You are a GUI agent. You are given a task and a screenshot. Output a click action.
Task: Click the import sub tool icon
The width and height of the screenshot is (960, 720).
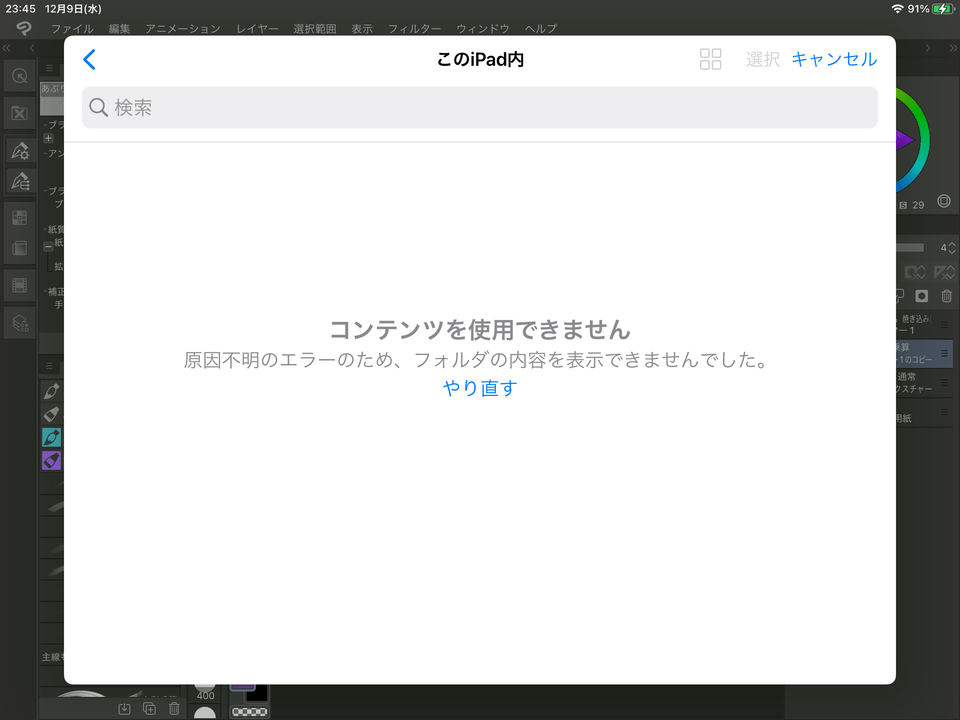pyautogui.click(x=124, y=709)
